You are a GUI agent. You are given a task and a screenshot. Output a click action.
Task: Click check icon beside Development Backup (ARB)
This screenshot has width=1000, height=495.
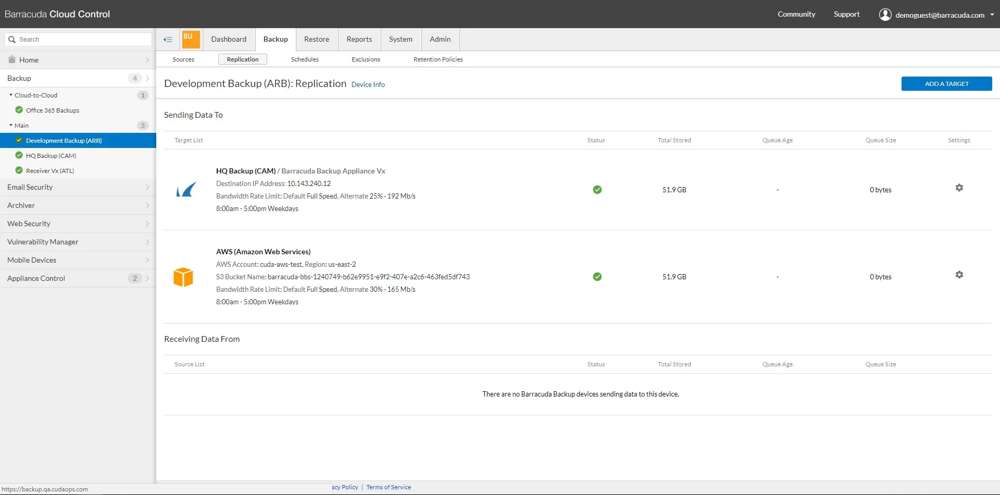pyautogui.click(x=19, y=140)
